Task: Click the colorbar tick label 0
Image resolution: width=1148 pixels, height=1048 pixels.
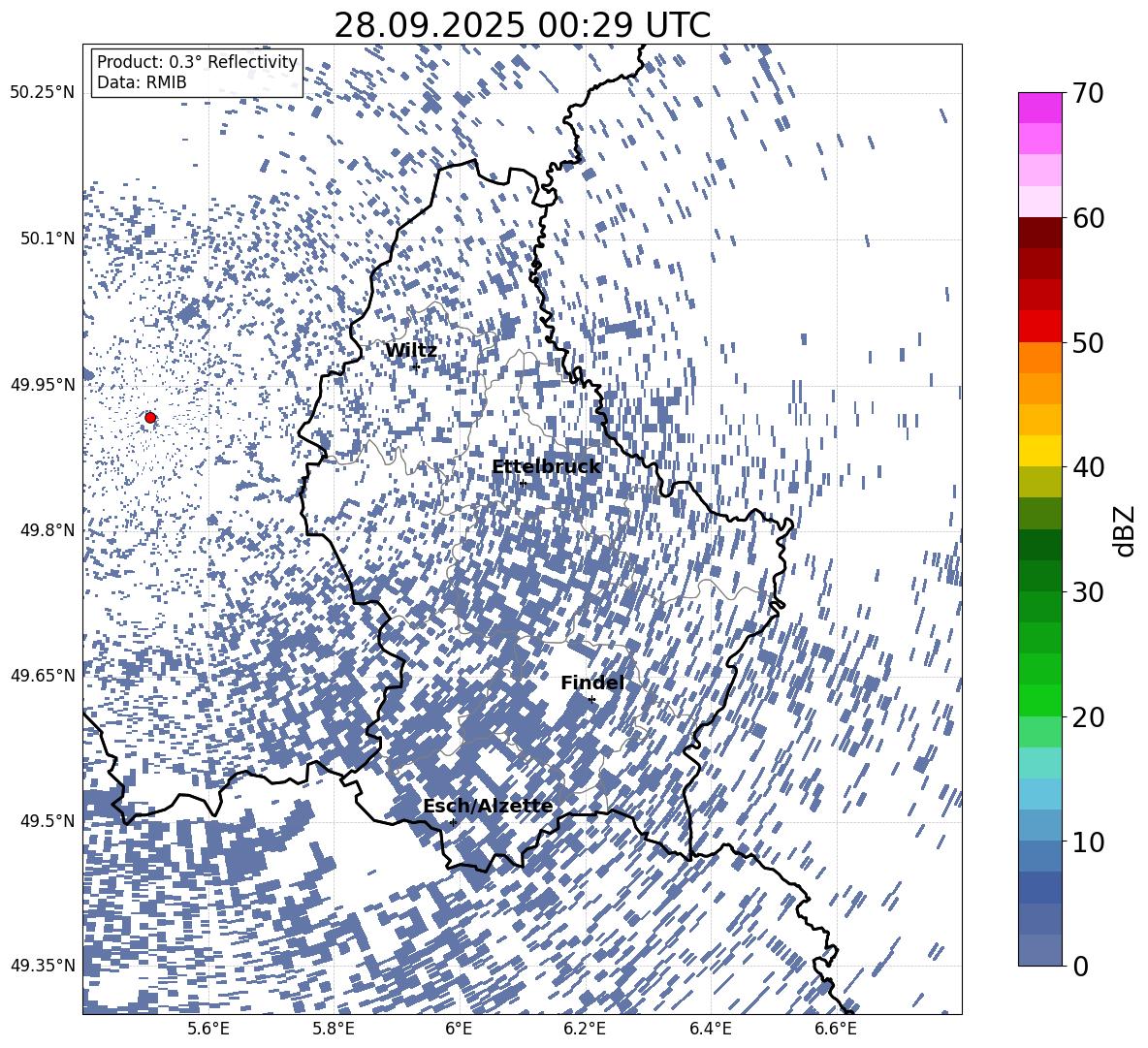Action: (x=1081, y=966)
